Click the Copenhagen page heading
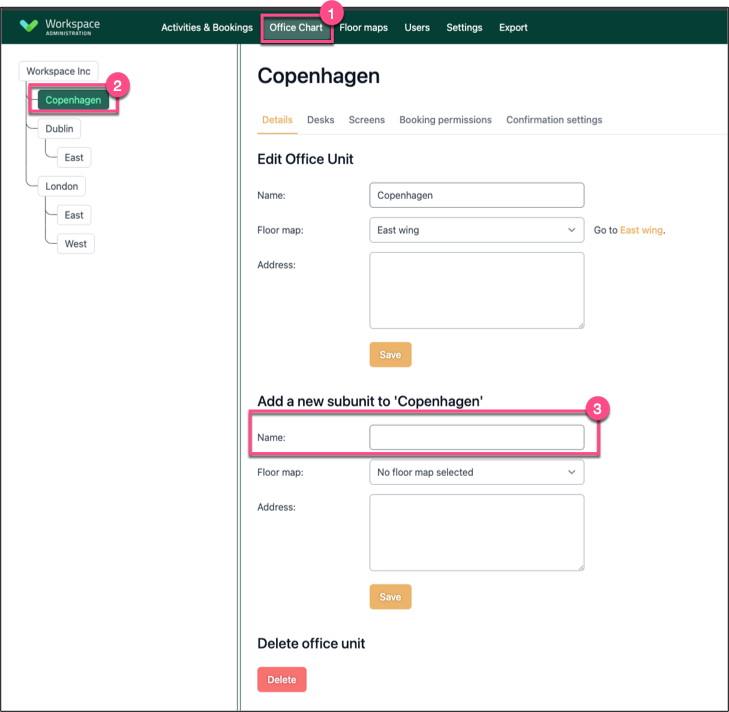Viewport: 729px width, 712px height. point(318,76)
